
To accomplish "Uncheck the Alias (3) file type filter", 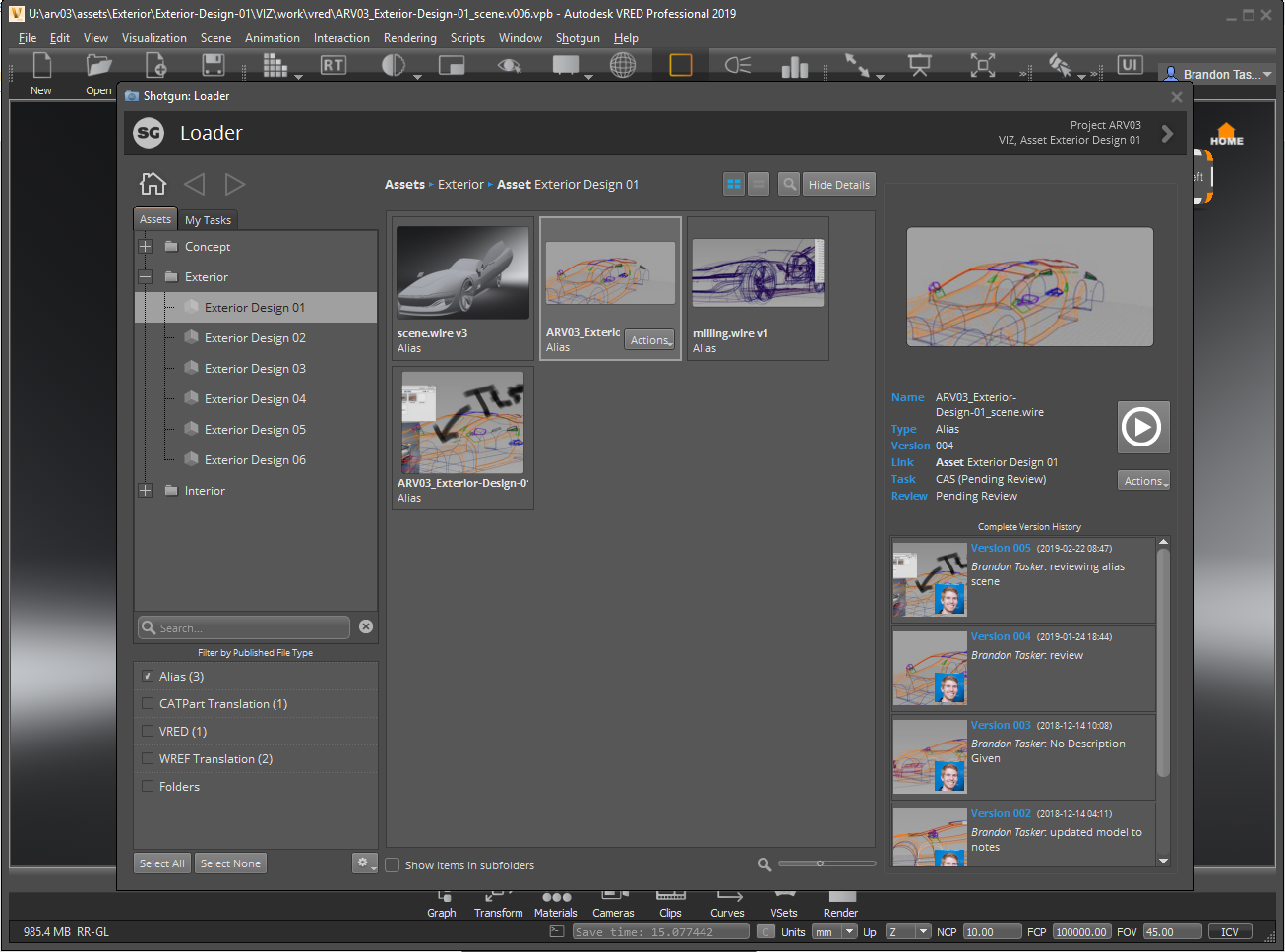I will tap(148, 676).
